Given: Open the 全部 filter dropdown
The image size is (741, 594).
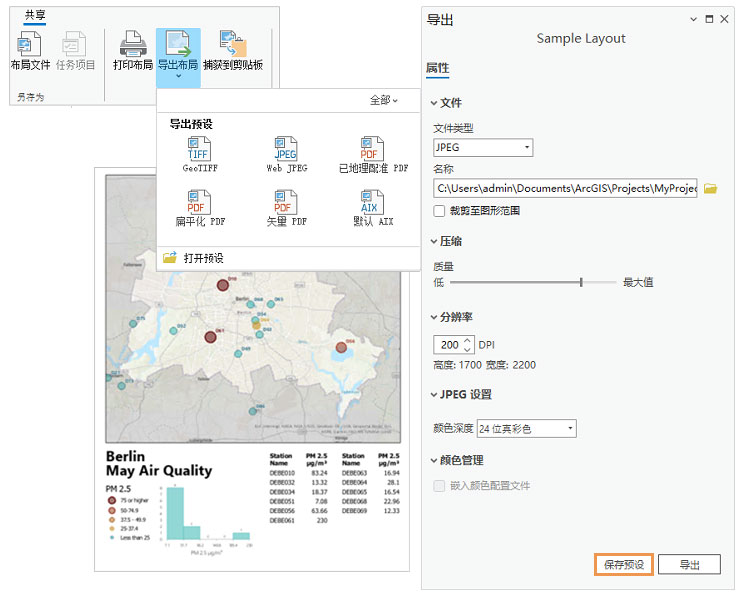Looking at the screenshot, I should pyautogui.click(x=383, y=100).
